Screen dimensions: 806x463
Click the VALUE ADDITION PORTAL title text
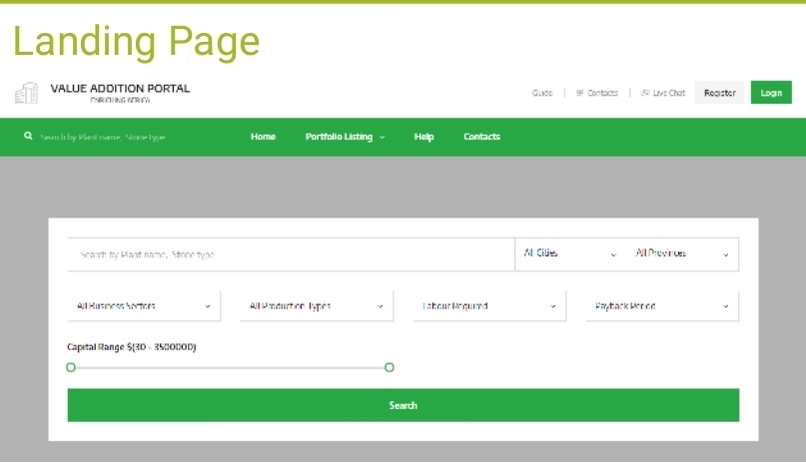click(x=120, y=88)
